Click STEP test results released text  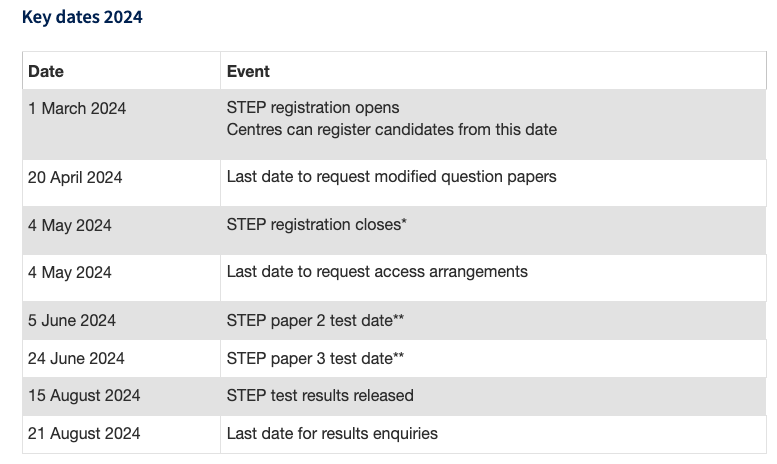pyautogui.click(x=320, y=396)
